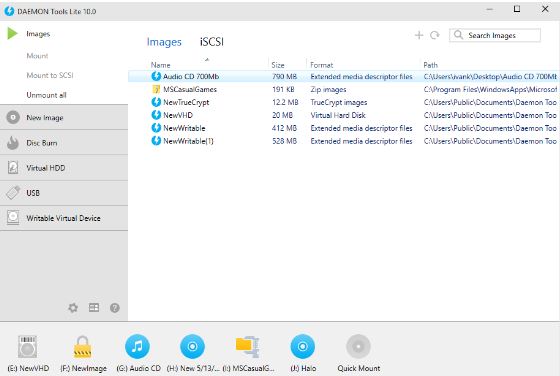560x376 pixels.
Task: Refresh the images list icon
Action: [435, 35]
